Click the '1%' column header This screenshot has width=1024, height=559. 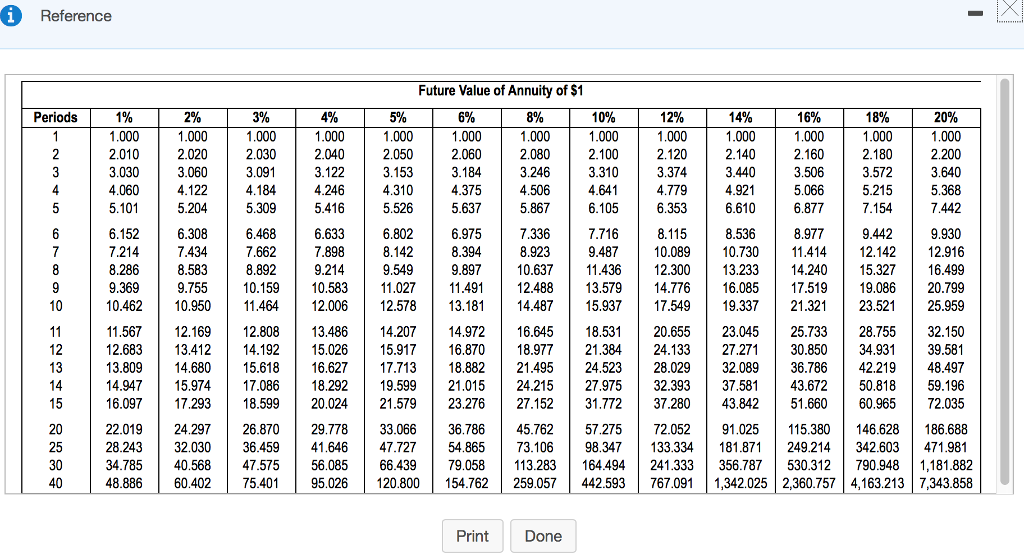click(x=124, y=118)
